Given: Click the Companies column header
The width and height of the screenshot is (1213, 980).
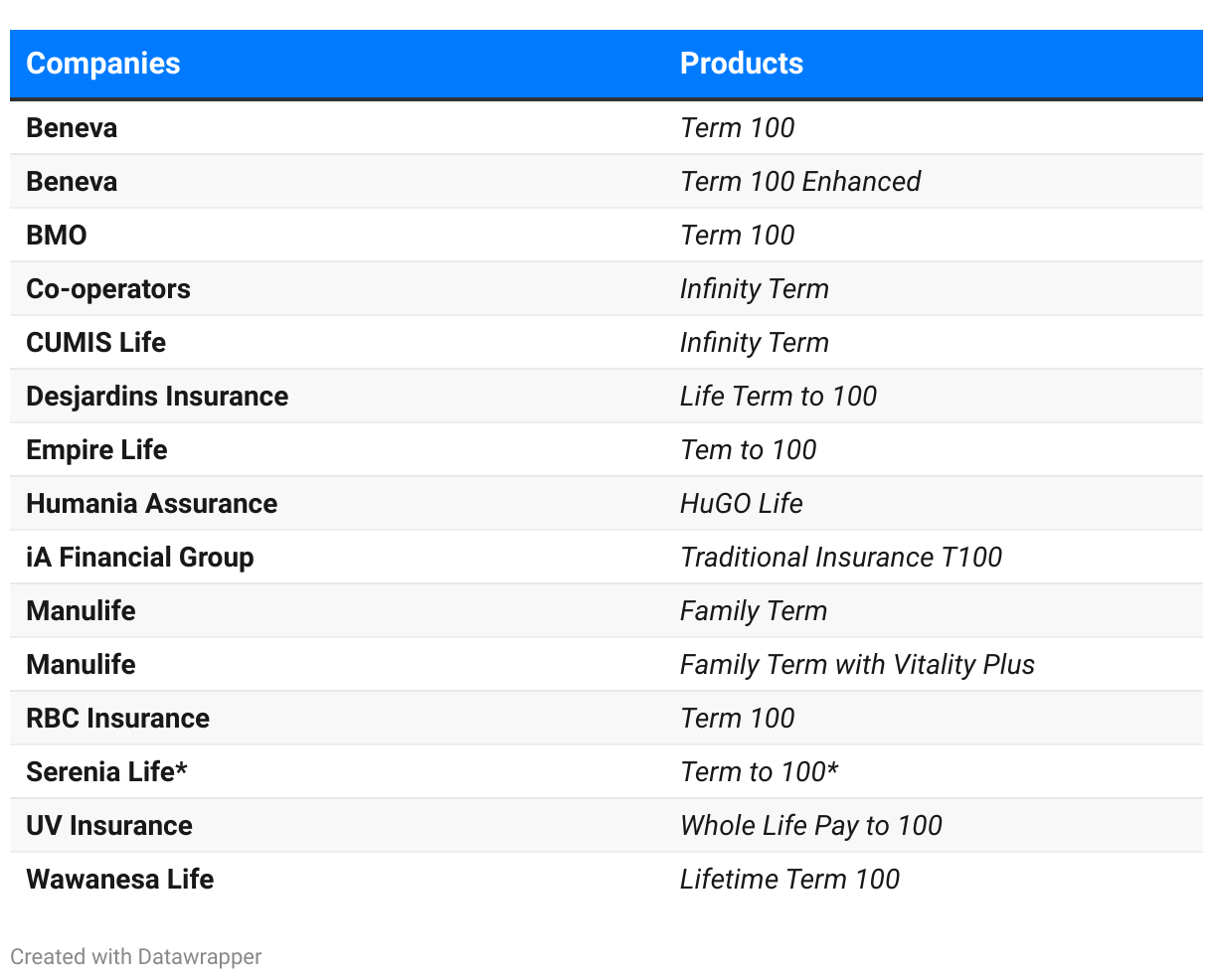Looking at the screenshot, I should [103, 64].
